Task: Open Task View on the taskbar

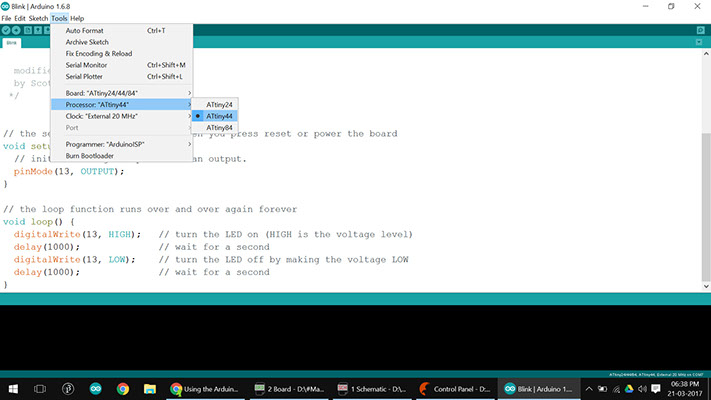Action: click(40, 389)
